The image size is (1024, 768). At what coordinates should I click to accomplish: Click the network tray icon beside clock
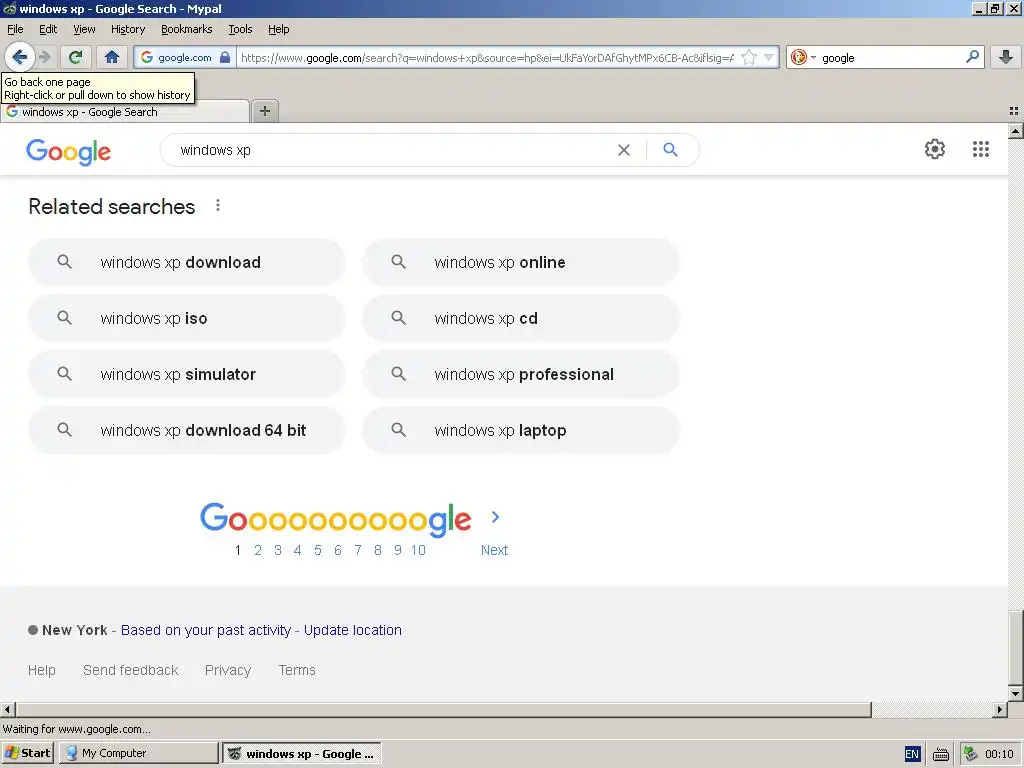pyautogui.click(x=970, y=754)
